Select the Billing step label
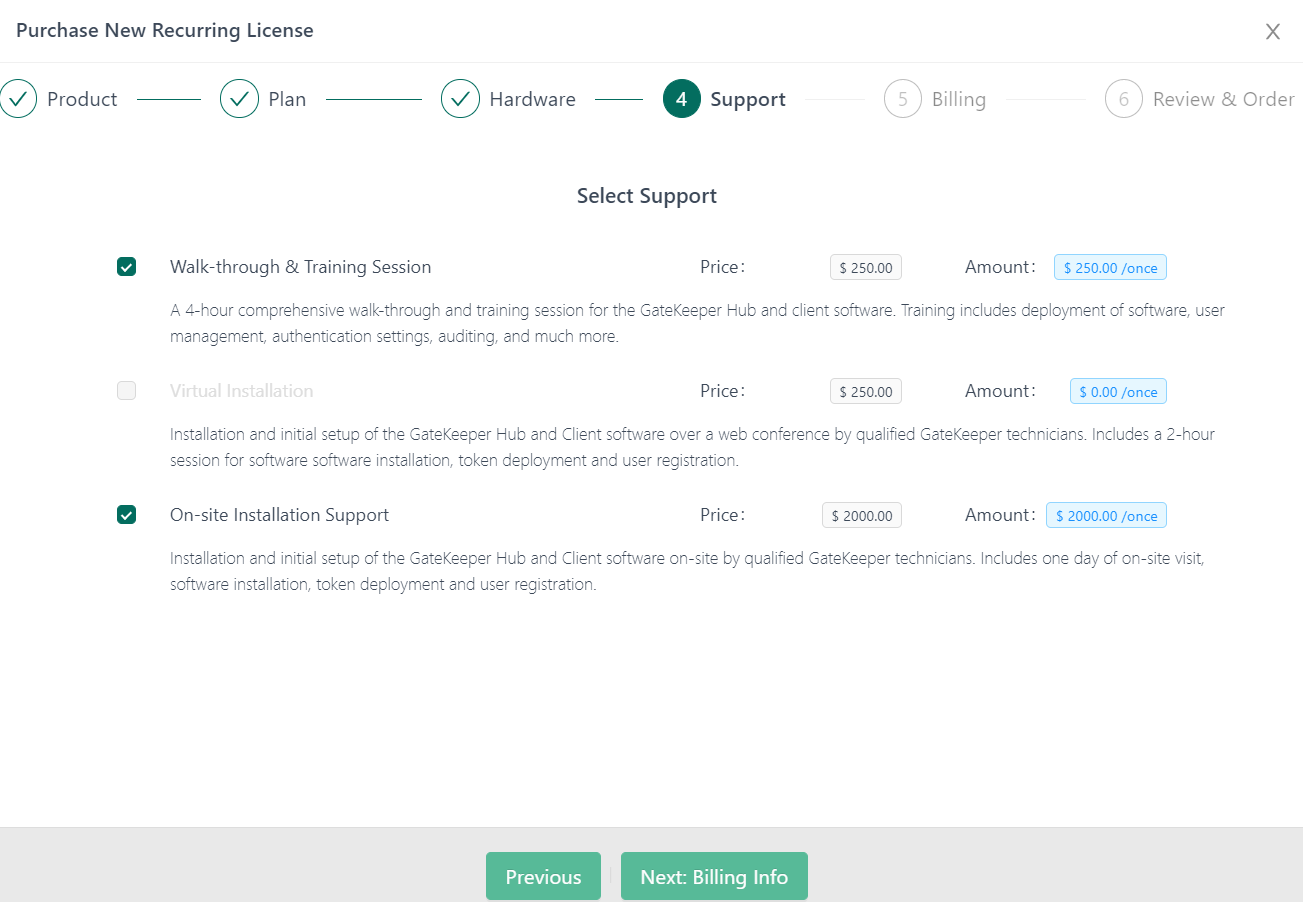This screenshot has height=902, width=1303. click(x=958, y=99)
